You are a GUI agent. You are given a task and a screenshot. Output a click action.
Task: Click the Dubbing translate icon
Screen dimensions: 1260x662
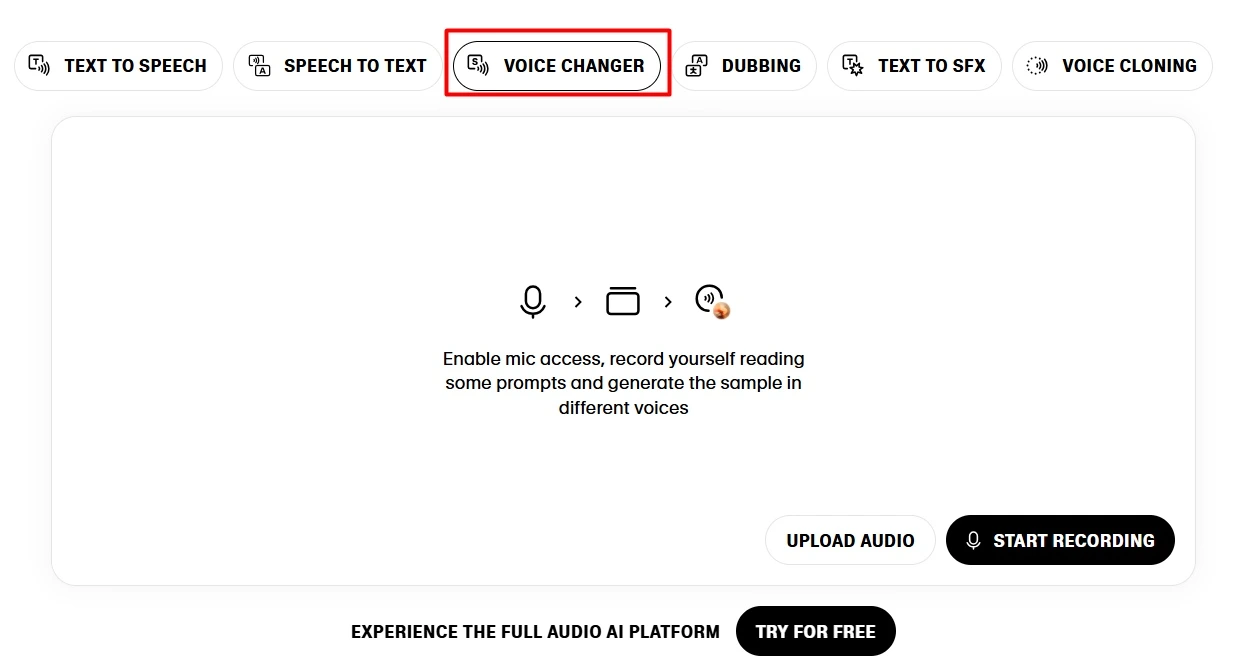[x=696, y=66]
